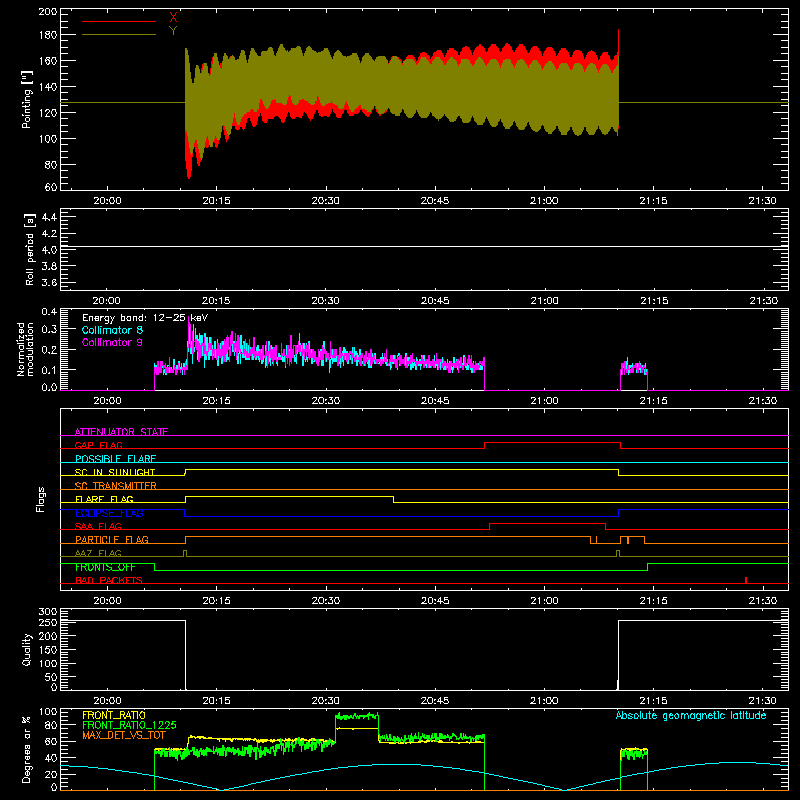Select the SC_TRANSMITTER flag label
The height and width of the screenshot is (800, 800).
[115, 486]
